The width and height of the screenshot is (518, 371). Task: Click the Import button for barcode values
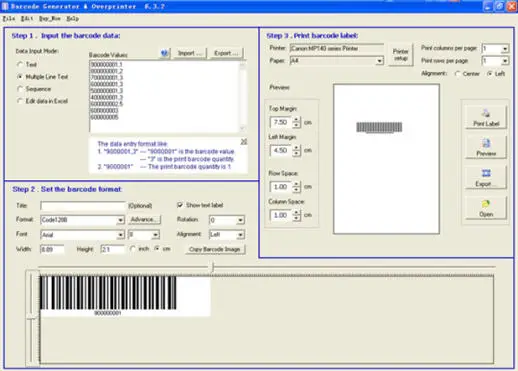190,53
